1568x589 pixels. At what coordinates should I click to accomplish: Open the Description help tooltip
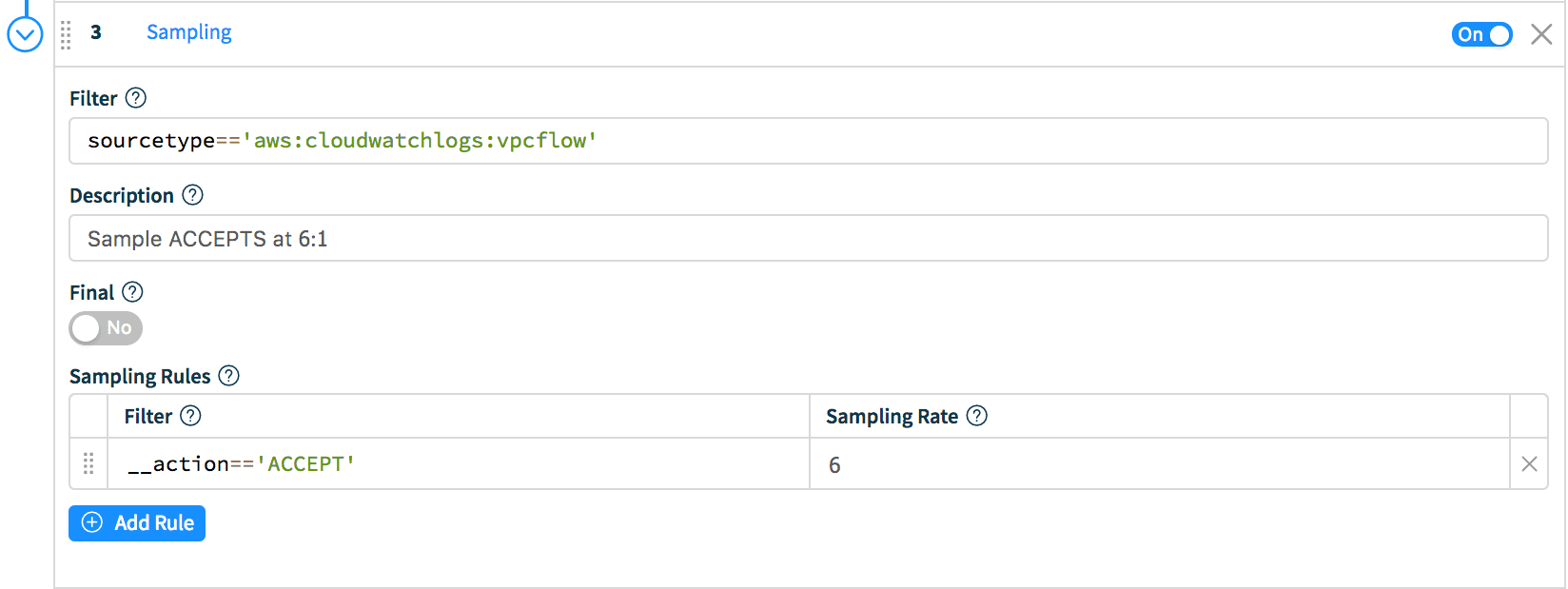tap(193, 194)
